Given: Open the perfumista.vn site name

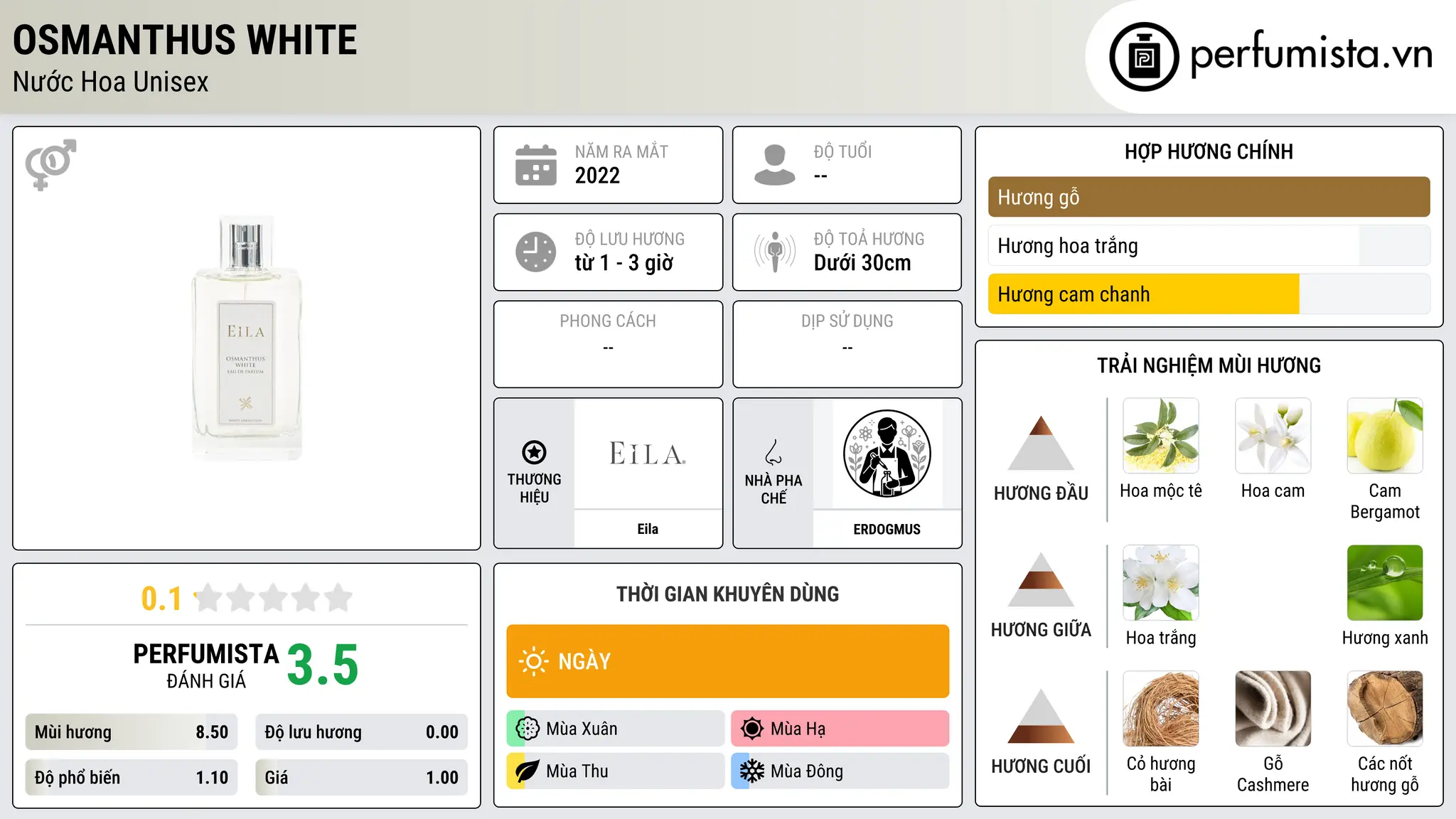Looking at the screenshot, I should [1311, 54].
